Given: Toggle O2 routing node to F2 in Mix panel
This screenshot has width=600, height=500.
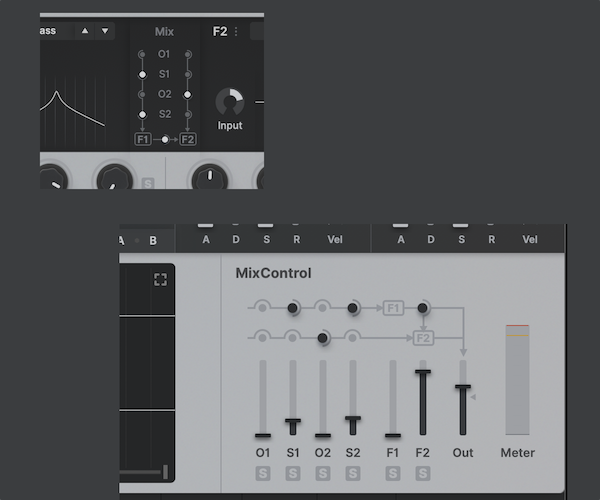Looking at the screenshot, I should 187,94.
